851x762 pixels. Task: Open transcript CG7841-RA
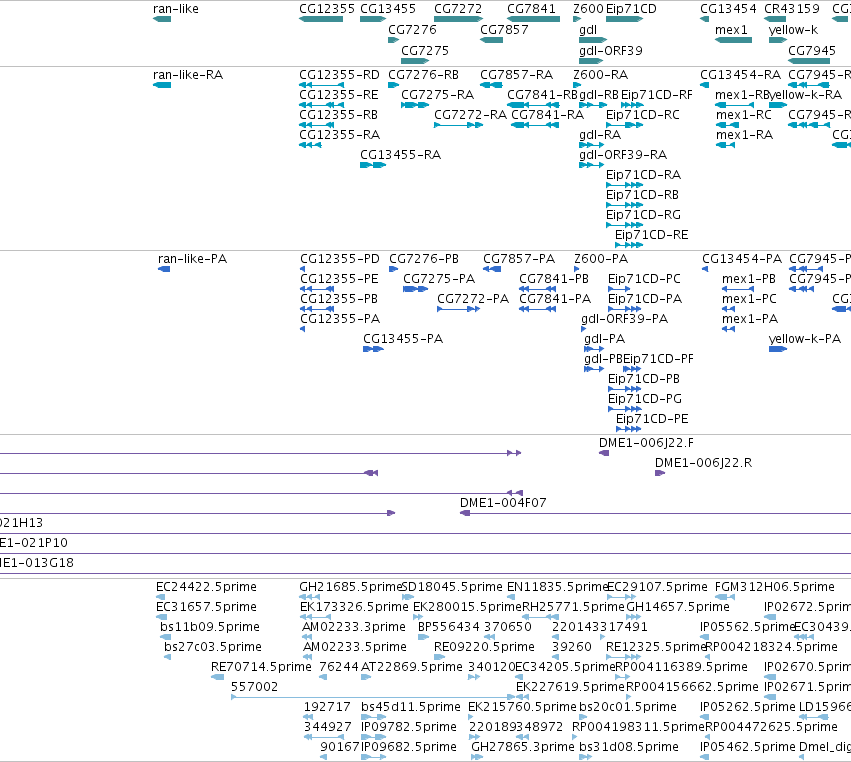pyautogui.click(x=548, y=115)
